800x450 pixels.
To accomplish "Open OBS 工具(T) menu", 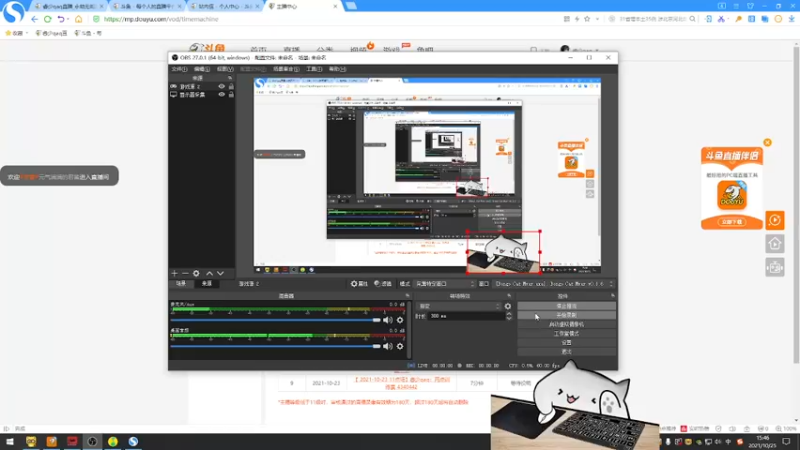I will (314, 69).
